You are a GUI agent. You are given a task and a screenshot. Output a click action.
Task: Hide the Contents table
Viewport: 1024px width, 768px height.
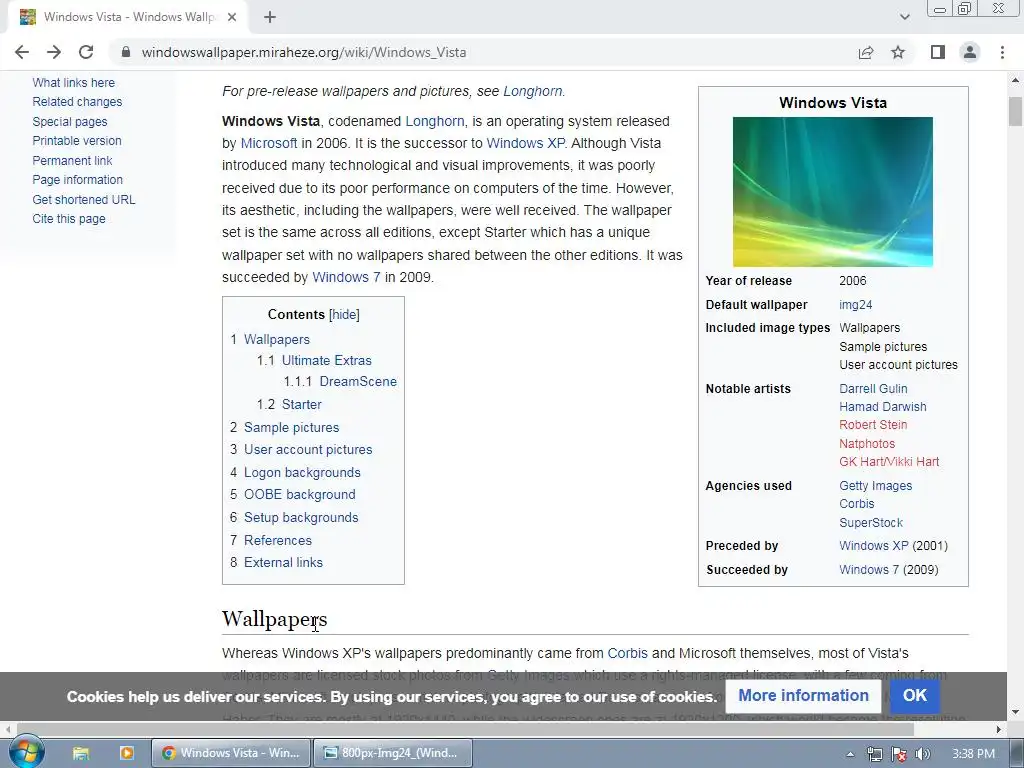pyautogui.click(x=344, y=314)
